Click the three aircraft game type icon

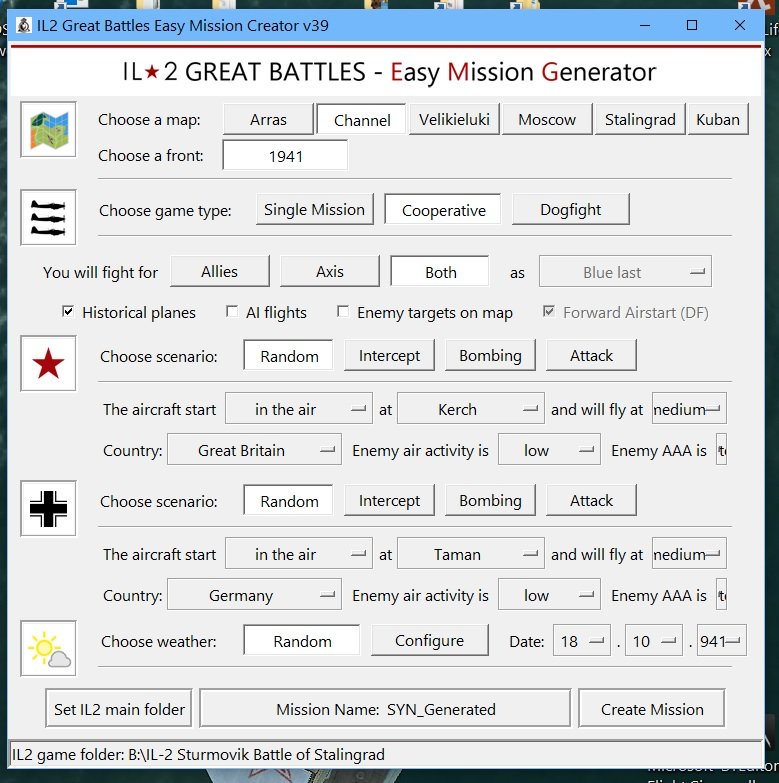48,217
